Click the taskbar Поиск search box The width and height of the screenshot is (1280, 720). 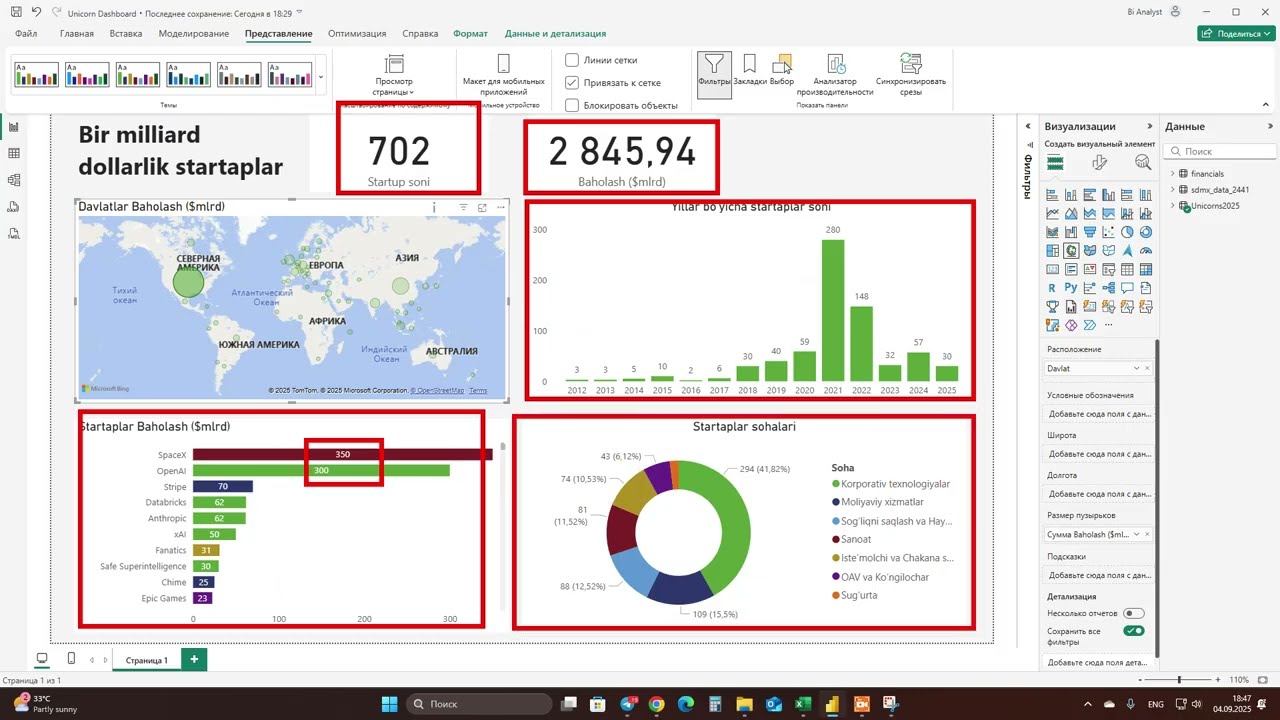click(x=478, y=704)
